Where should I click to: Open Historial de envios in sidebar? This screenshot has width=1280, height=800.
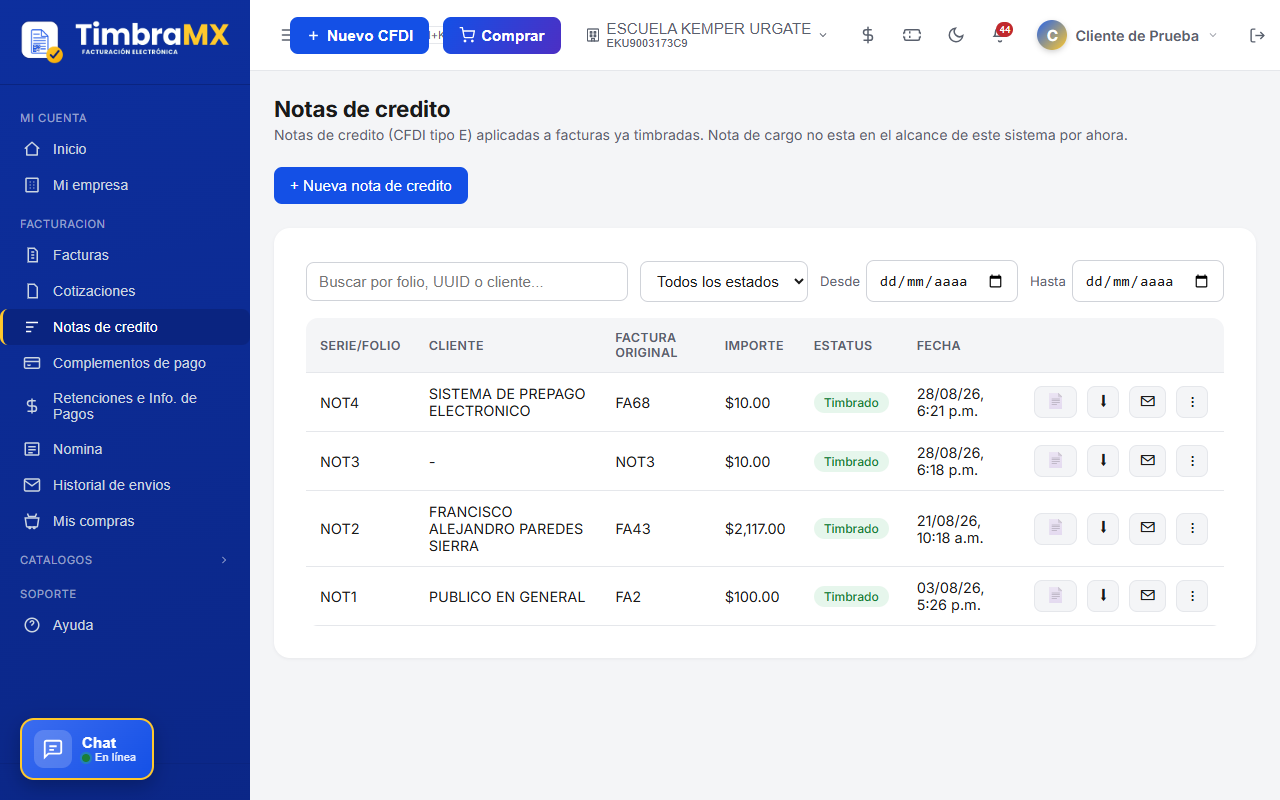(125, 485)
